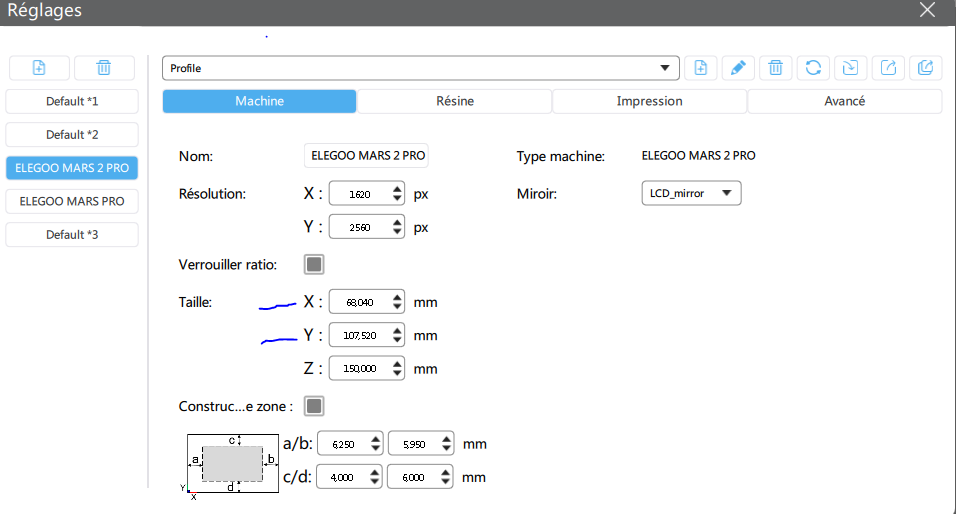The image size is (956, 514).
Task: Toggle the Construc...e zone checkbox
Action: pyautogui.click(x=314, y=406)
